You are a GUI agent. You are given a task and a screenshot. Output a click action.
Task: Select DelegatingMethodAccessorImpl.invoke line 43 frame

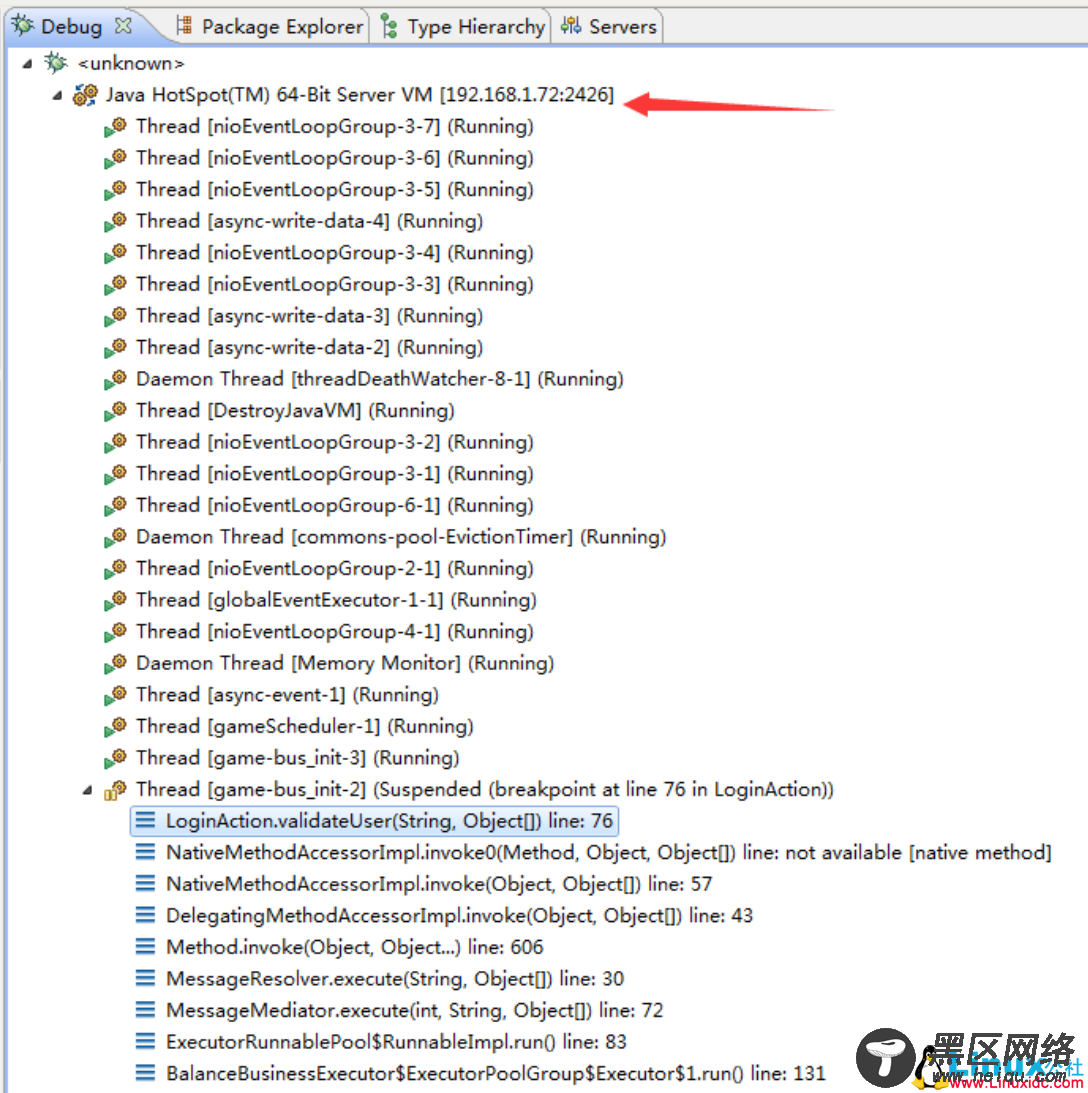pyautogui.click(x=459, y=915)
